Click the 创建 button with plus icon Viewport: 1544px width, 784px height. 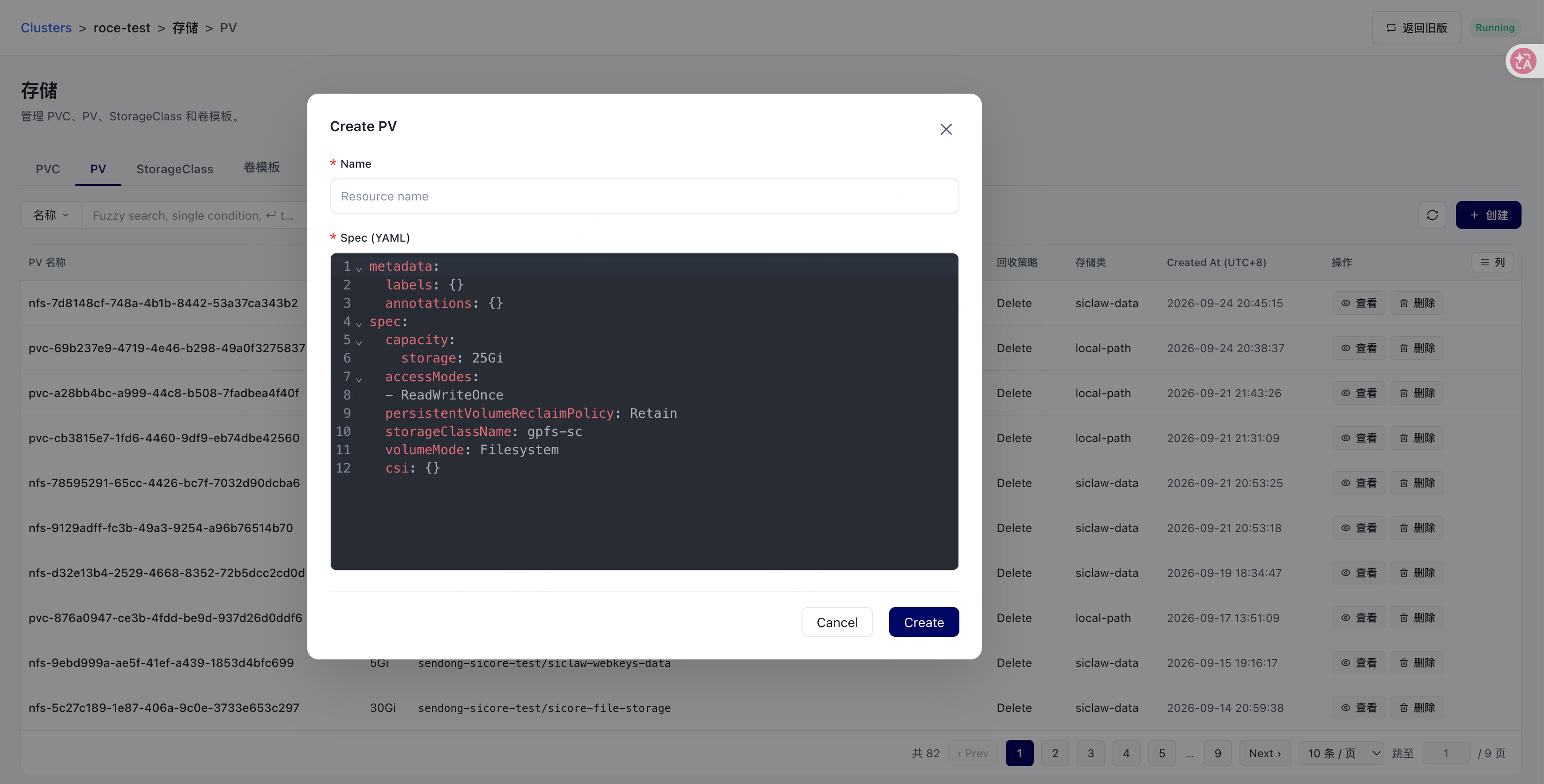[1488, 214]
